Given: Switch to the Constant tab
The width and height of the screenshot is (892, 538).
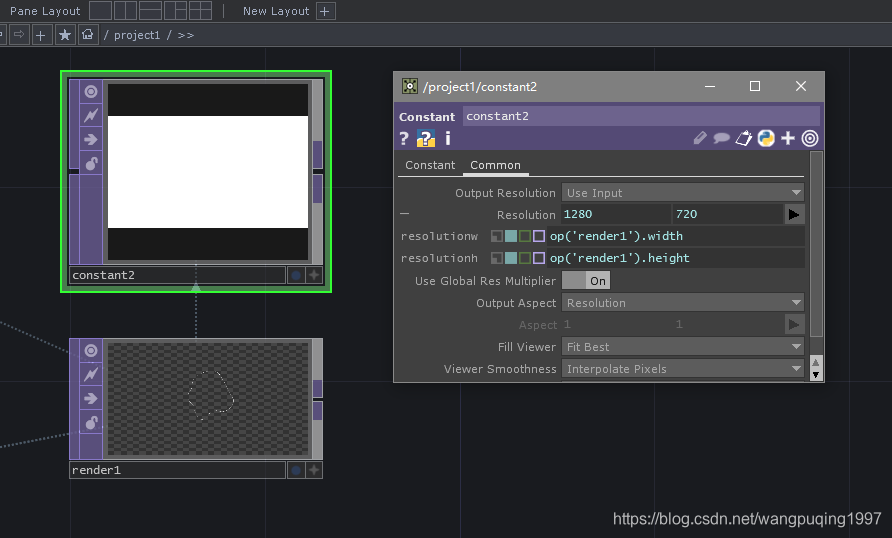Looking at the screenshot, I should (430, 165).
